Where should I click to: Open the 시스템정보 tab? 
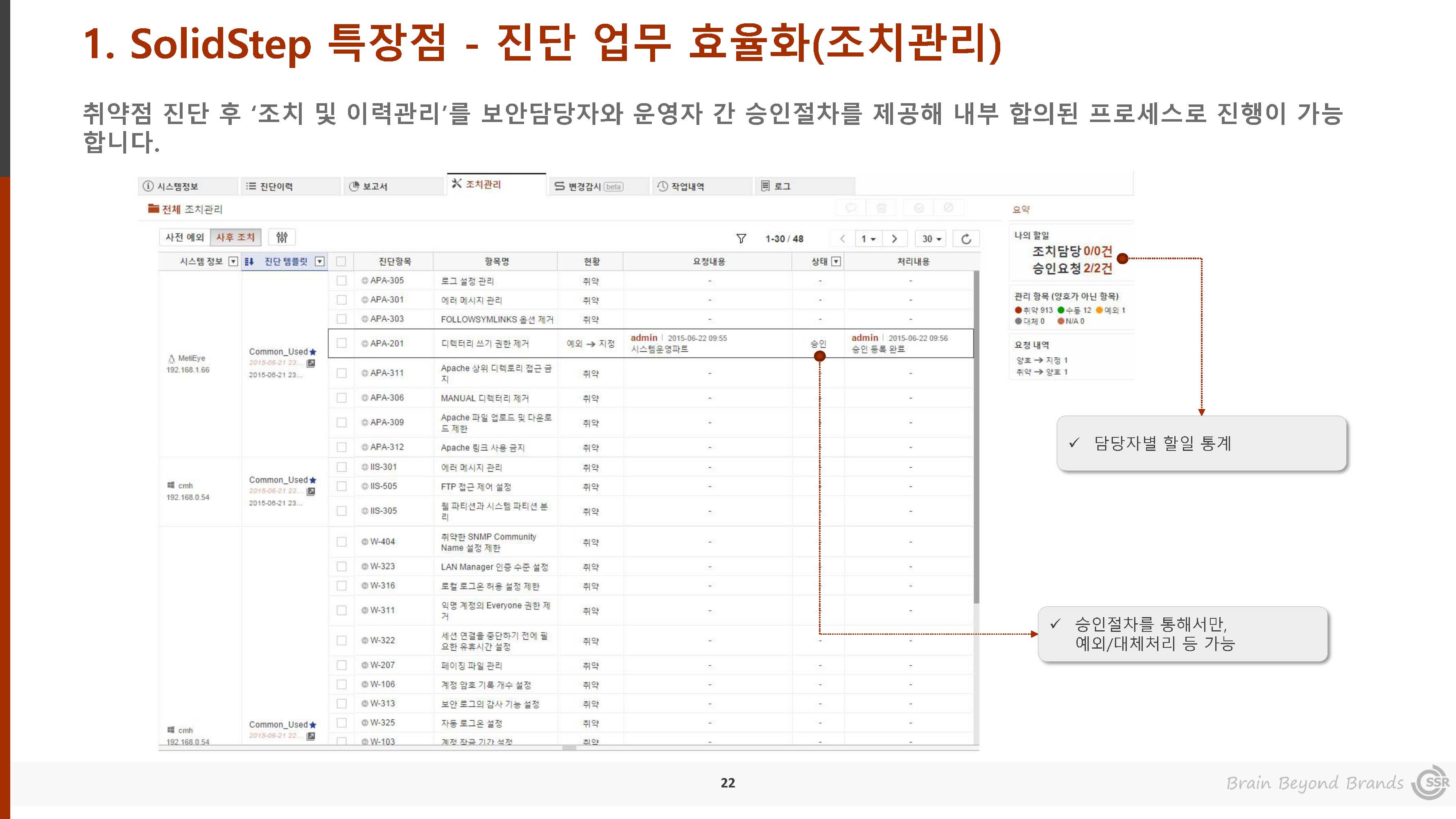tap(188, 186)
